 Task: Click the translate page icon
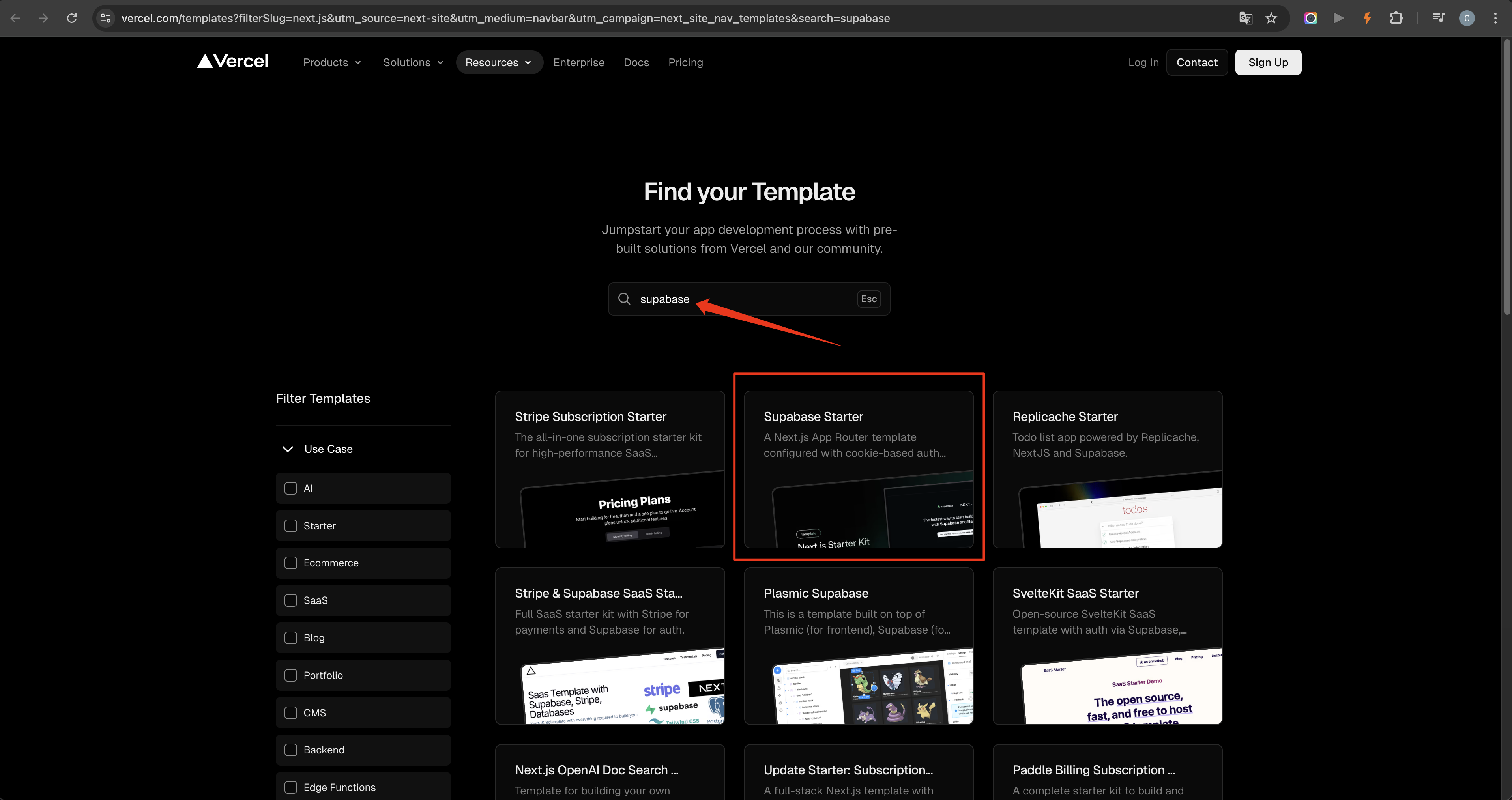(1246, 18)
